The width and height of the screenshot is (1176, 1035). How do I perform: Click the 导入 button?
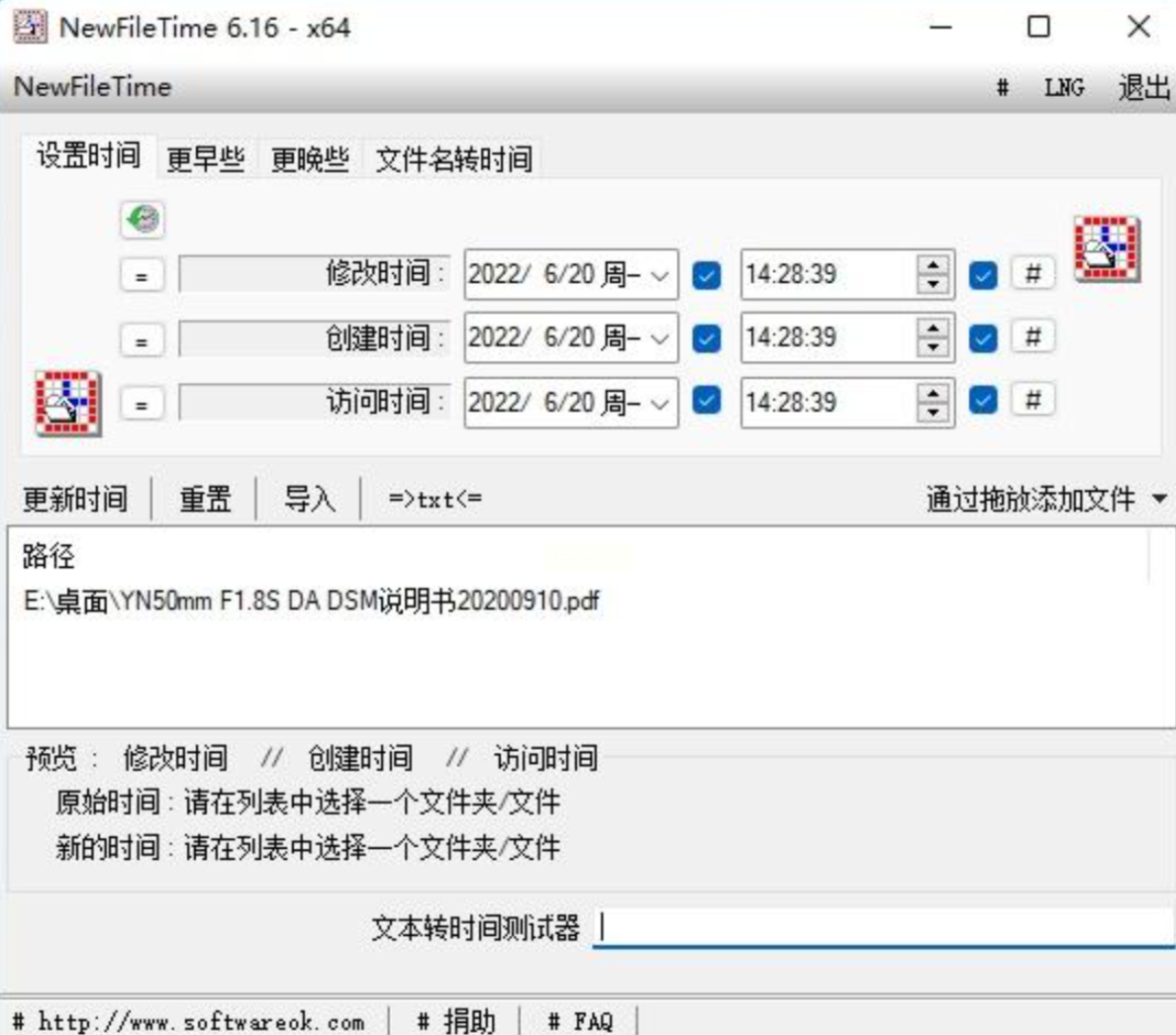click(x=309, y=499)
